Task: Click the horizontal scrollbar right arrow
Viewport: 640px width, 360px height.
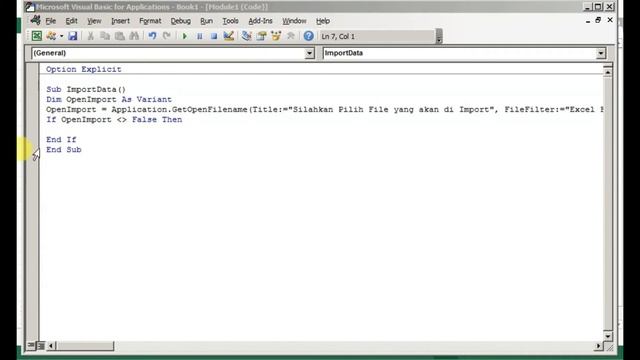Action: [598, 346]
